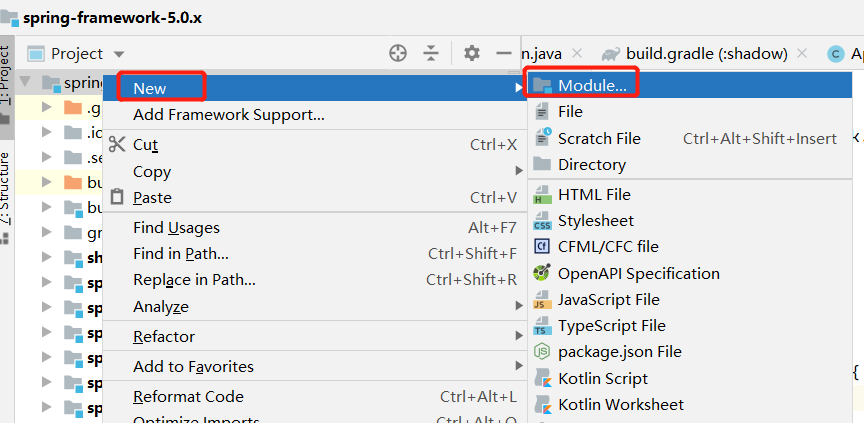The width and height of the screenshot is (864, 423).
Task: Click the gr folder icon
Action: pyautogui.click(x=72, y=232)
